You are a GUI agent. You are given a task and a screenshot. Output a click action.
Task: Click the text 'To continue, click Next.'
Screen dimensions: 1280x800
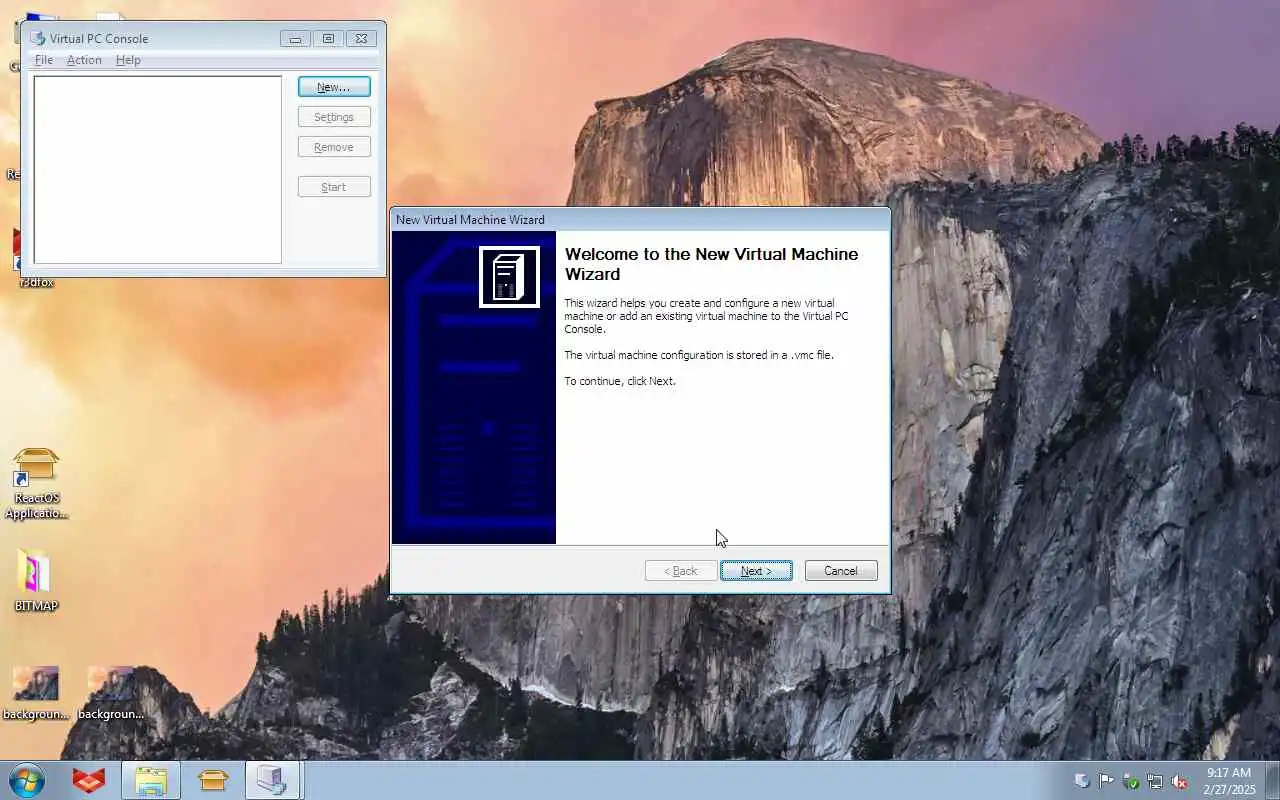620,381
